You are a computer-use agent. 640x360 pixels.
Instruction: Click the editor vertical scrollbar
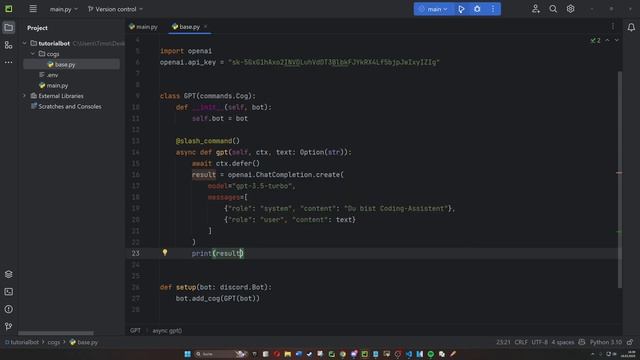[619, 180]
